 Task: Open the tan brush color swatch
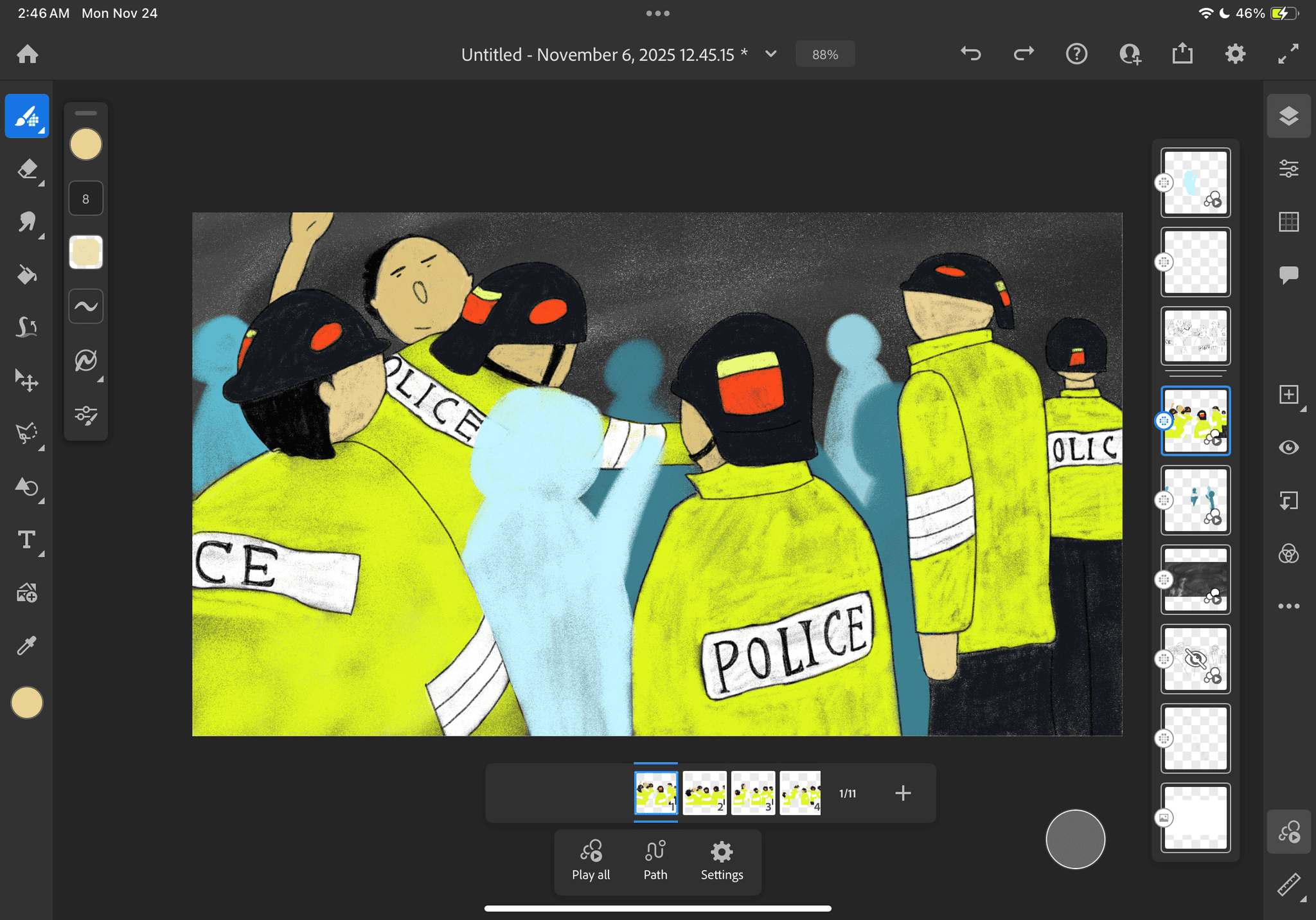(x=85, y=144)
